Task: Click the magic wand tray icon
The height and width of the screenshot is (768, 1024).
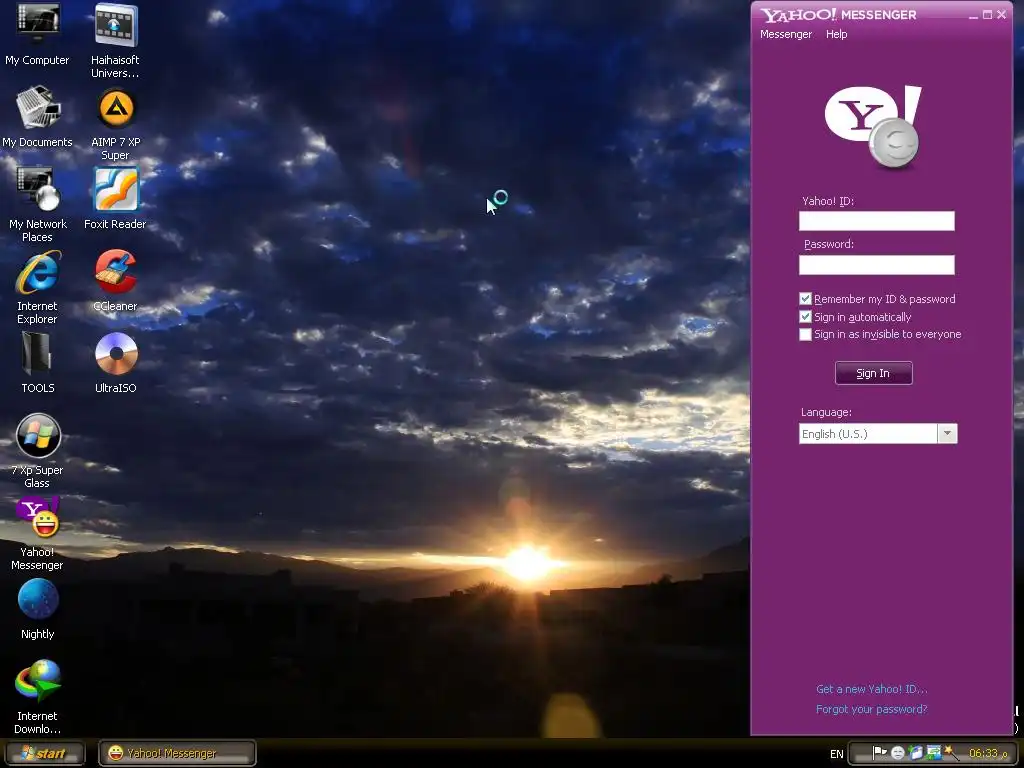Action: click(952, 754)
